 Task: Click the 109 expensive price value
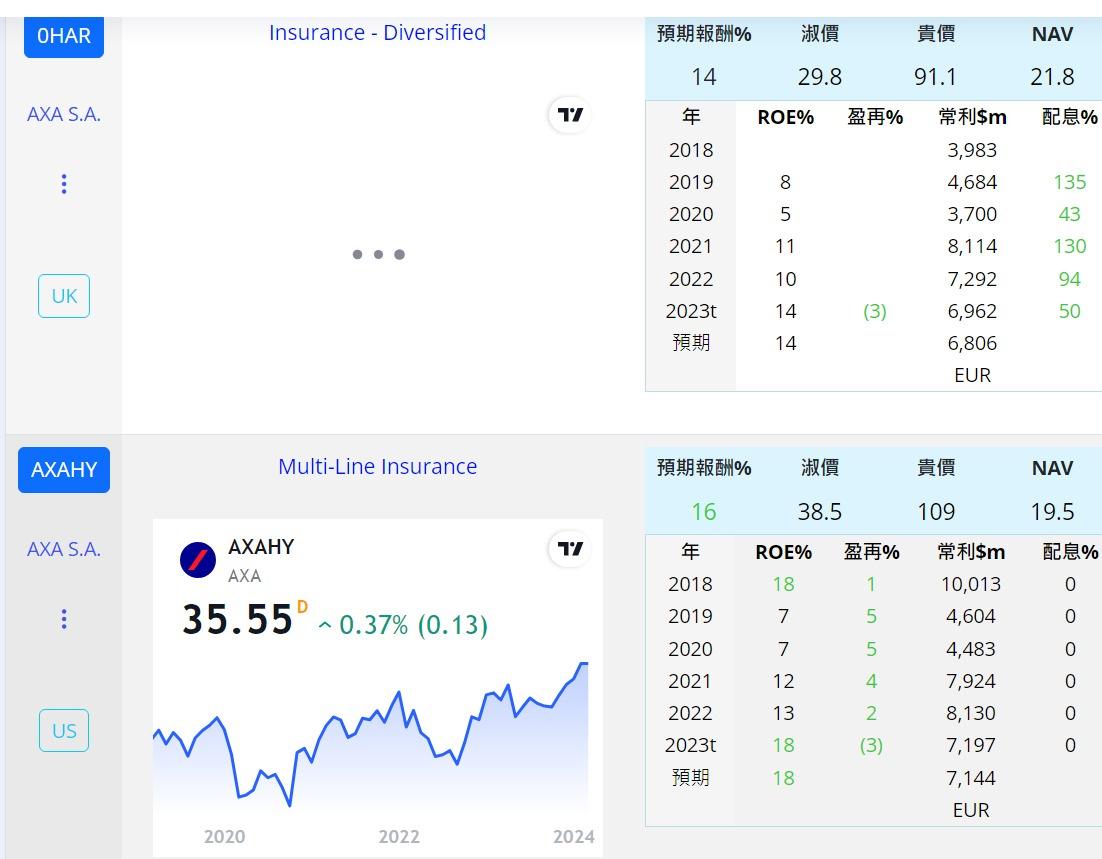[x=935, y=512]
